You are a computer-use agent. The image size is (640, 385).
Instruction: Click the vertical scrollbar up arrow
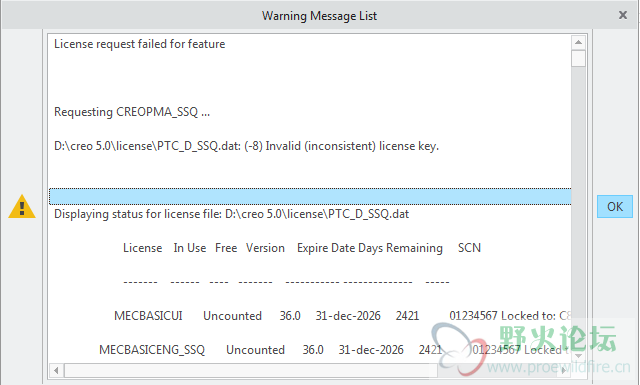click(x=578, y=42)
